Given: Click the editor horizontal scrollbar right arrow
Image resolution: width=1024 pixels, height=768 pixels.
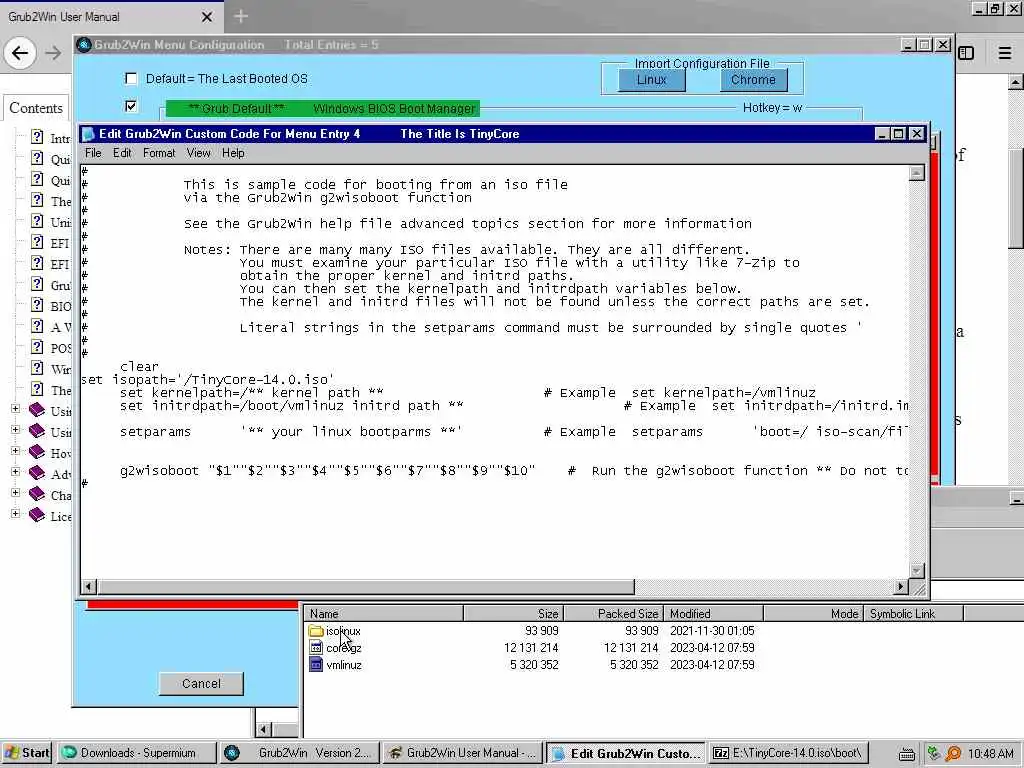Looking at the screenshot, I should tap(901, 586).
